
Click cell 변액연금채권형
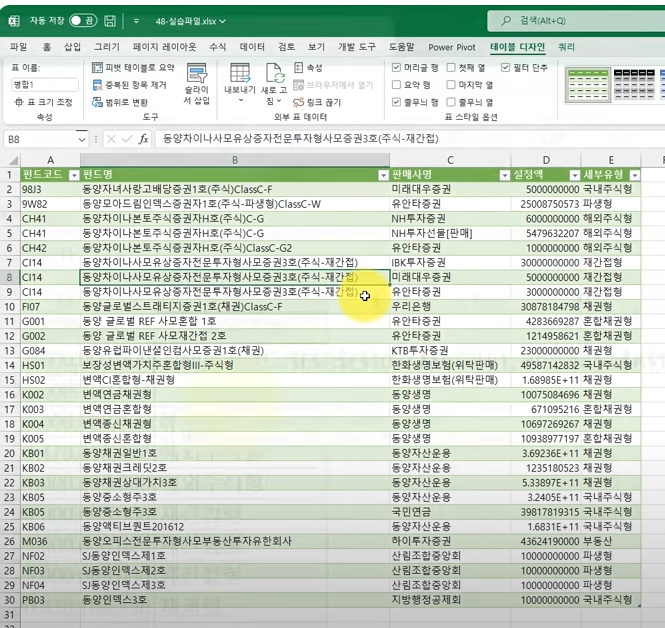pyautogui.click(x=235, y=395)
